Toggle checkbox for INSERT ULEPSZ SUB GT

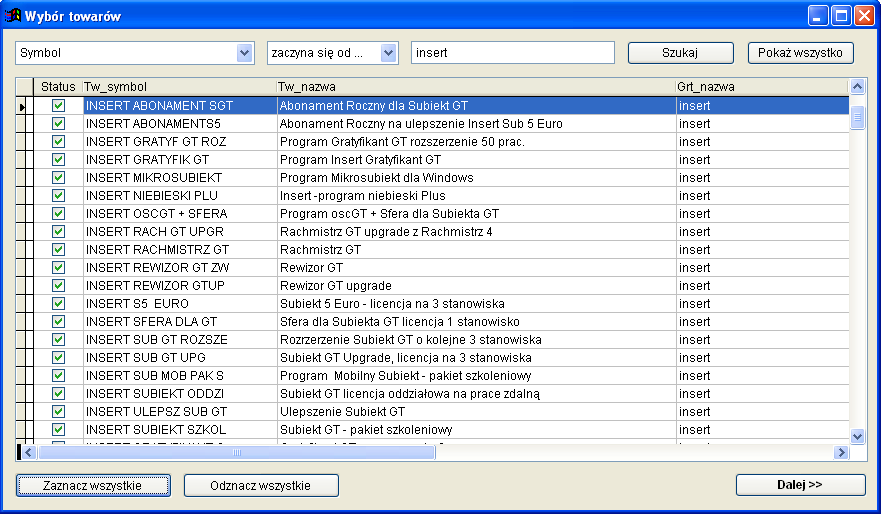pyautogui.click(x=58, y=411)
